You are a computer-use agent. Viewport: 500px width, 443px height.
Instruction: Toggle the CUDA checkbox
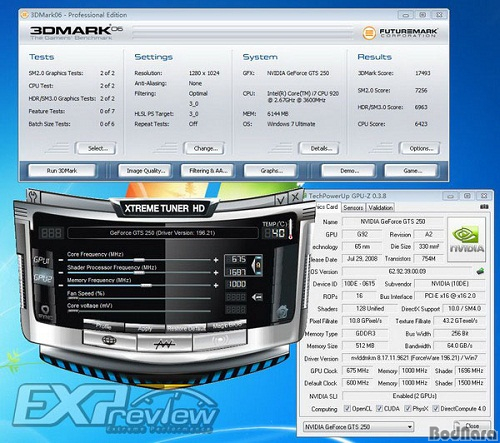[x=379, y=408]
